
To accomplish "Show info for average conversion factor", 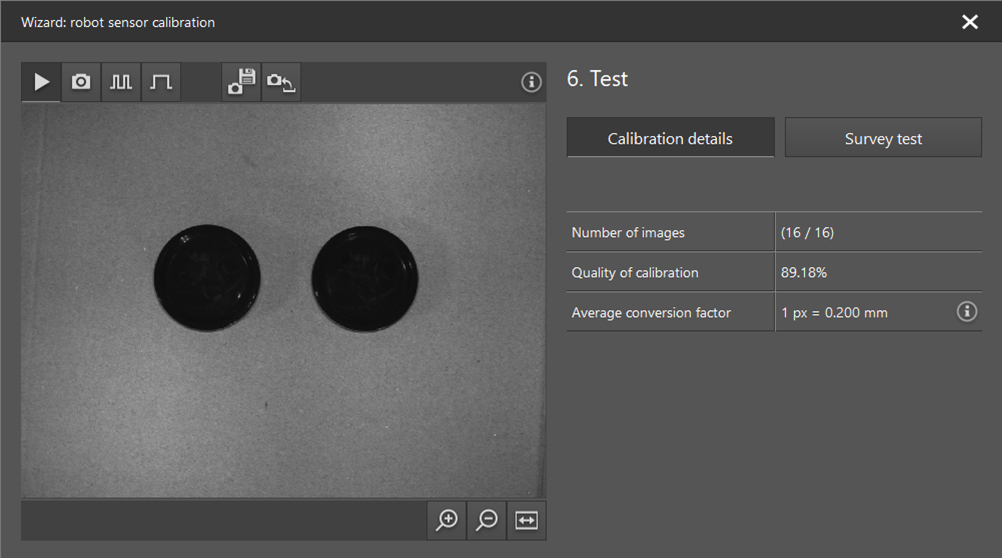I will click(966, 312).
